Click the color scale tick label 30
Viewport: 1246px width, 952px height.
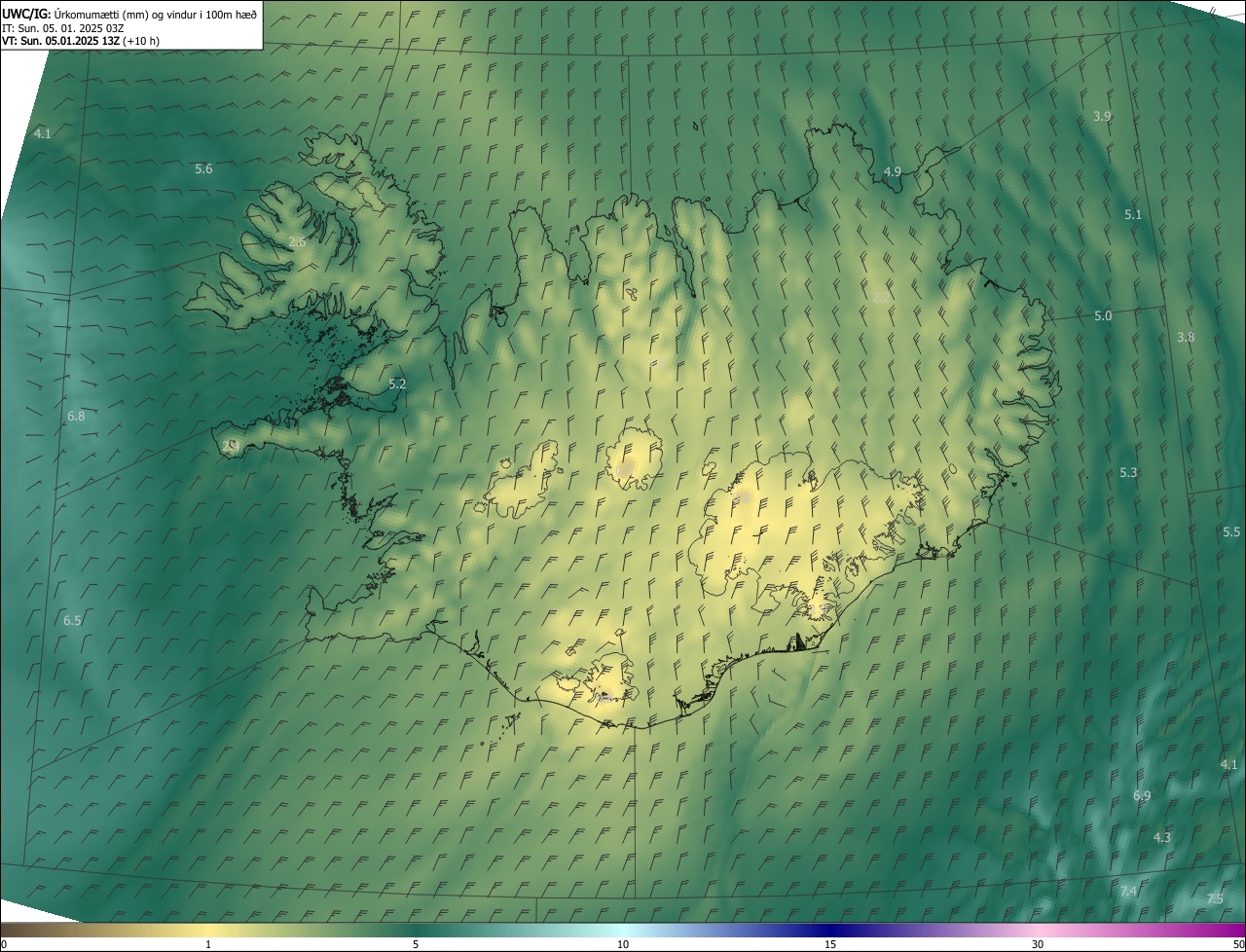(x=1038, y=945)
